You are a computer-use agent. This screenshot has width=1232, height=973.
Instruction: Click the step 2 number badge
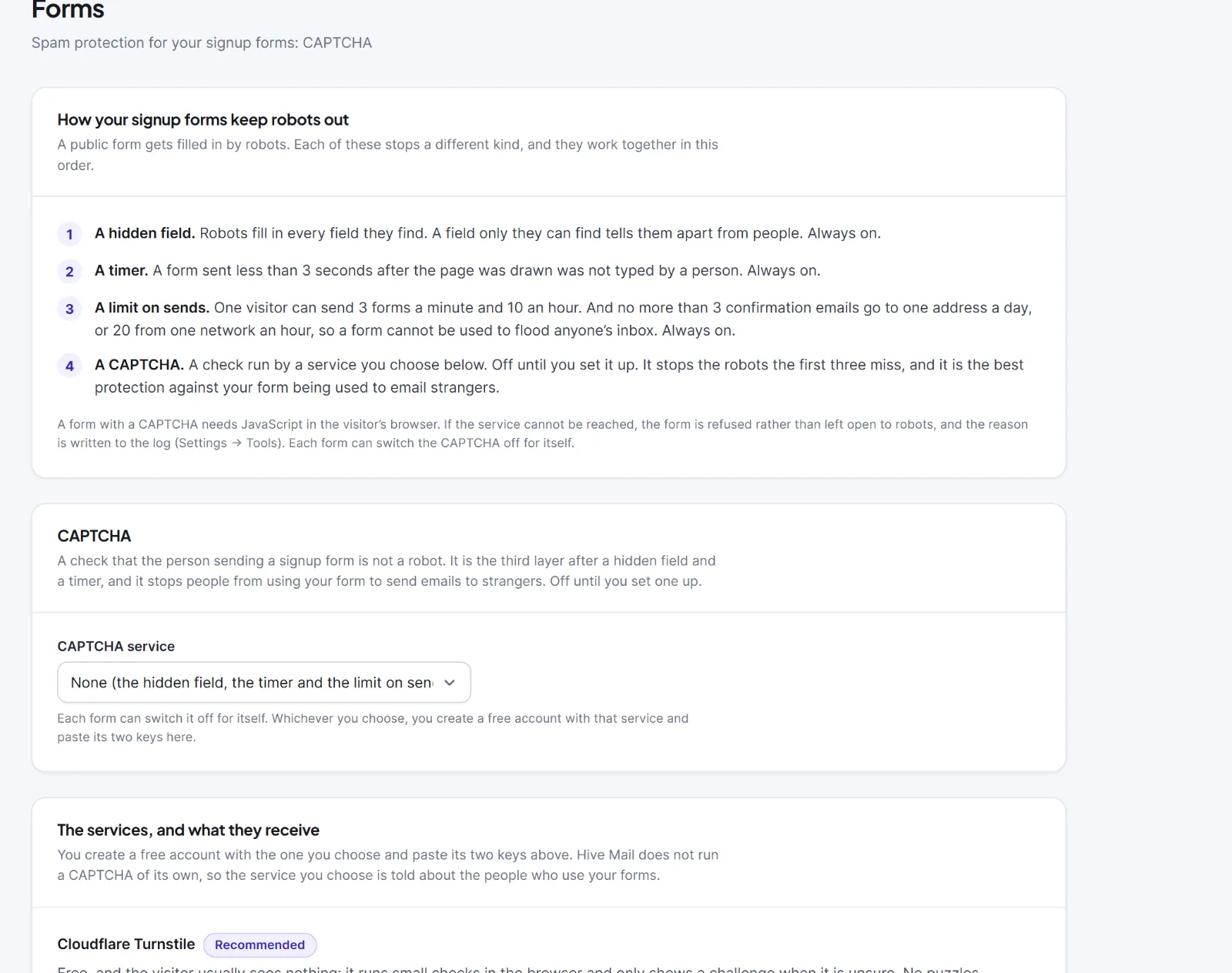(69, 271)
